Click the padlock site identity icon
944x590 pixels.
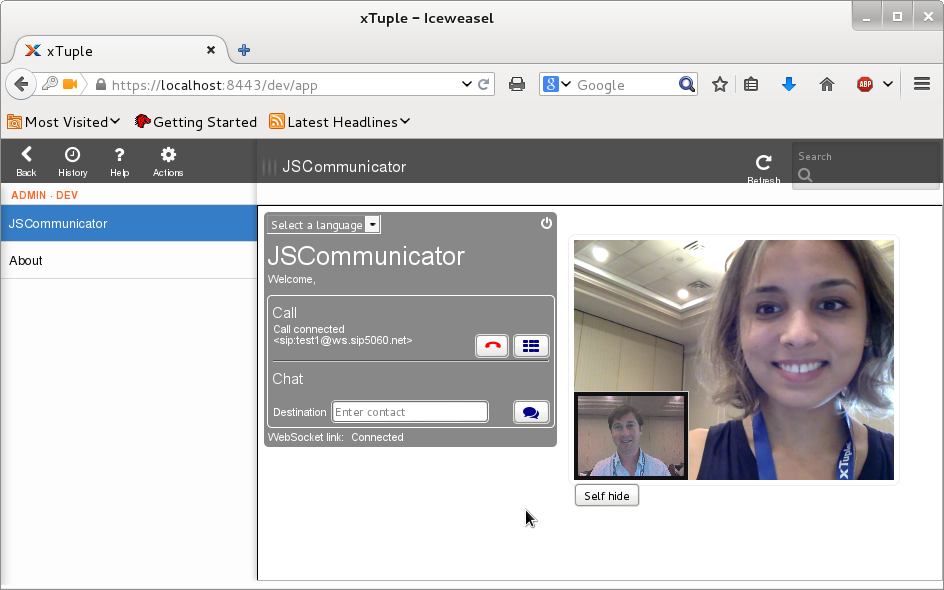[x=101, y=84]
